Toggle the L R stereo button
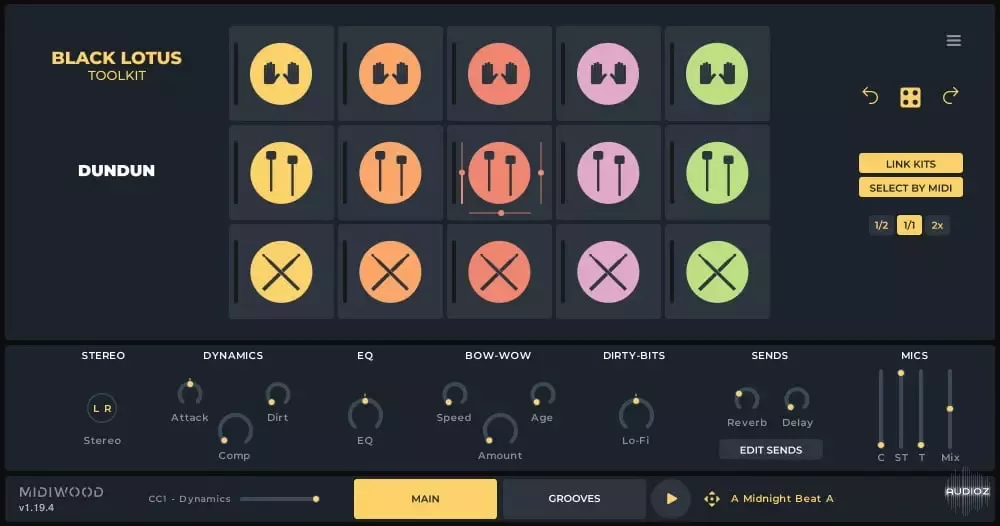Image resolution: width=1000 pixels, height=526 pixels. (x=102, y=408)
